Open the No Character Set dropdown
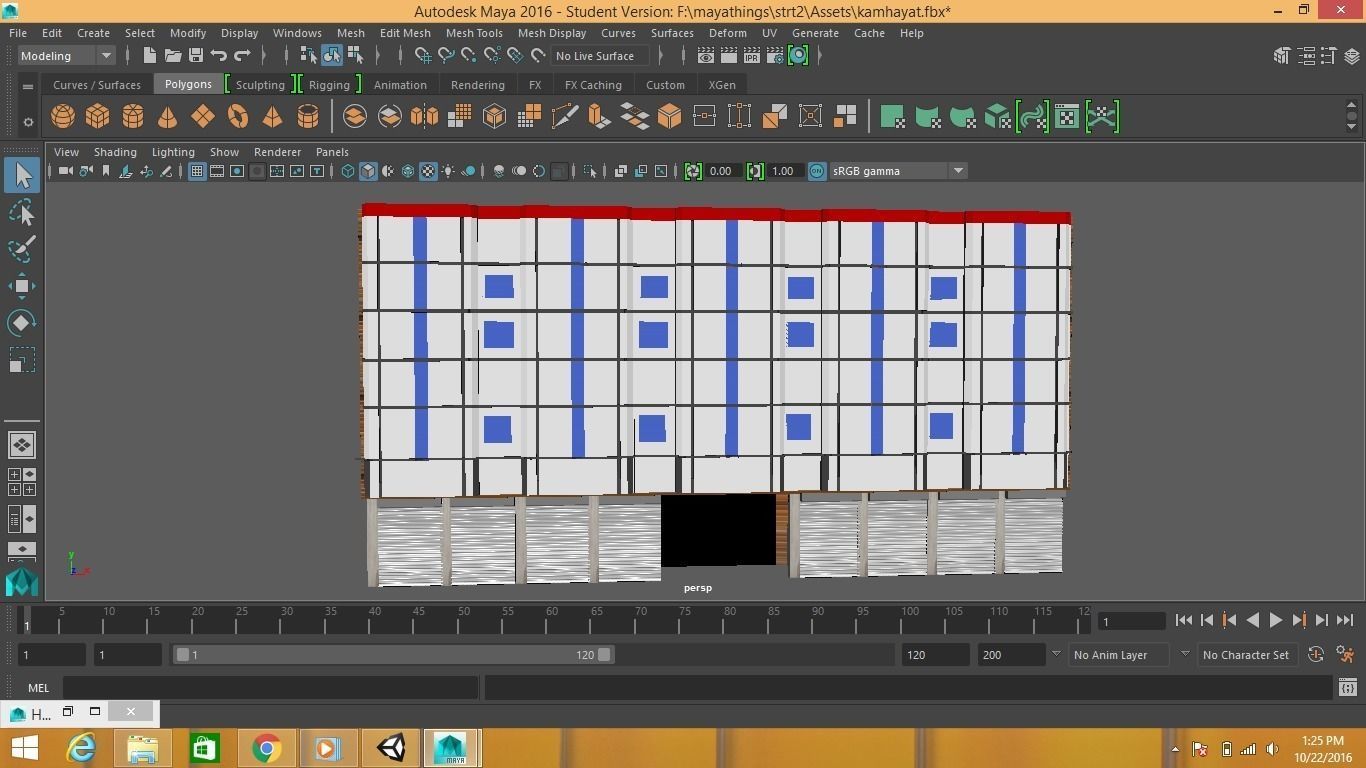This screenshot has height=768, width=1366. [x=1246, y=655]
